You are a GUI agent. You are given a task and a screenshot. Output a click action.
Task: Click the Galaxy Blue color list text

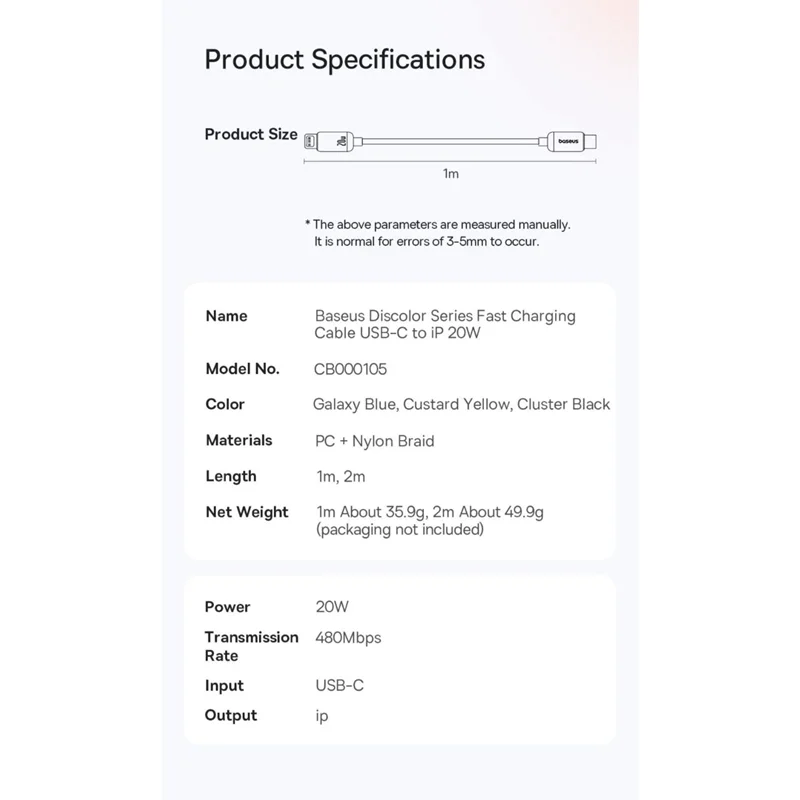tap(462, 404)
